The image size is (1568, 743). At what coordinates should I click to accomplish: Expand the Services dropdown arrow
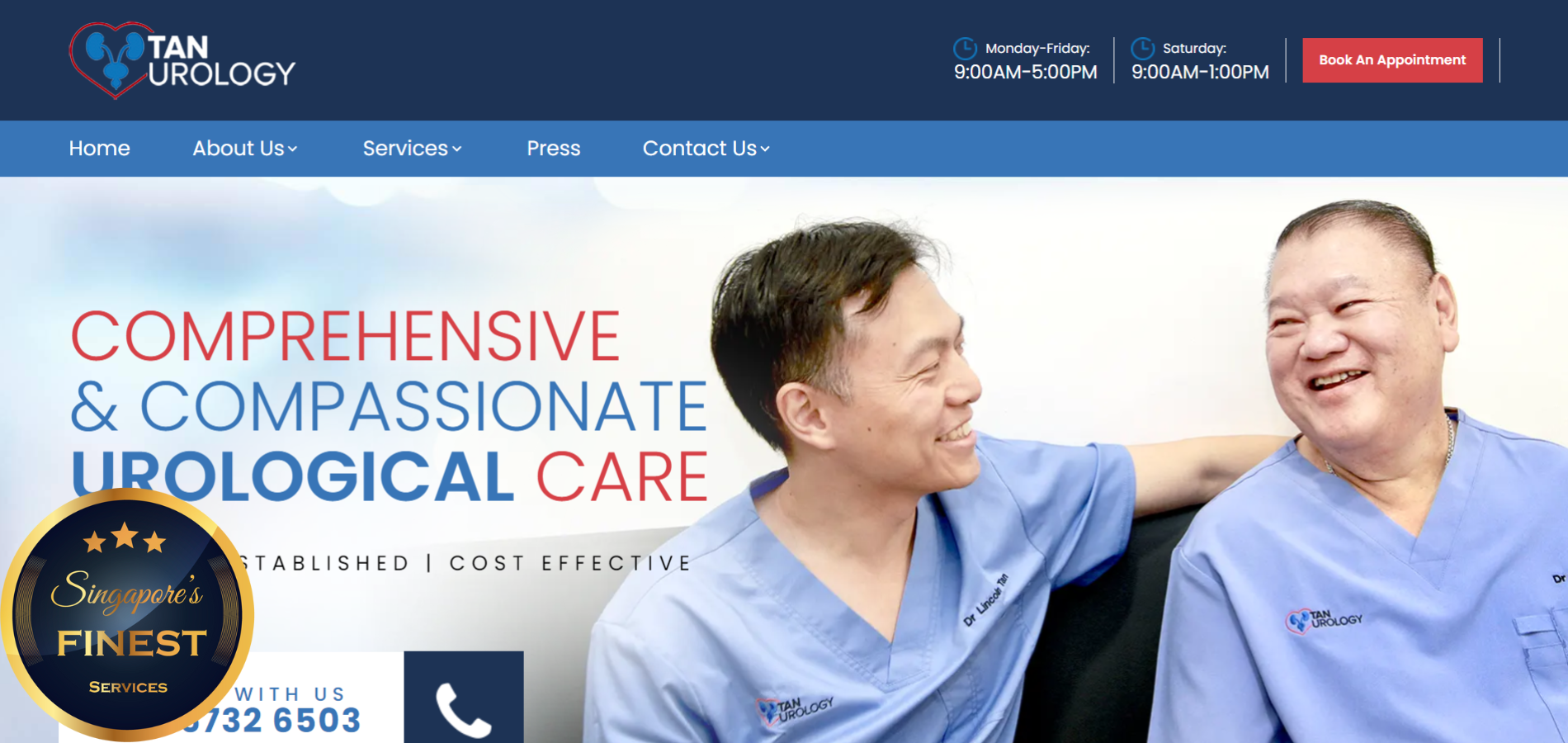click(x=457, y=149)
